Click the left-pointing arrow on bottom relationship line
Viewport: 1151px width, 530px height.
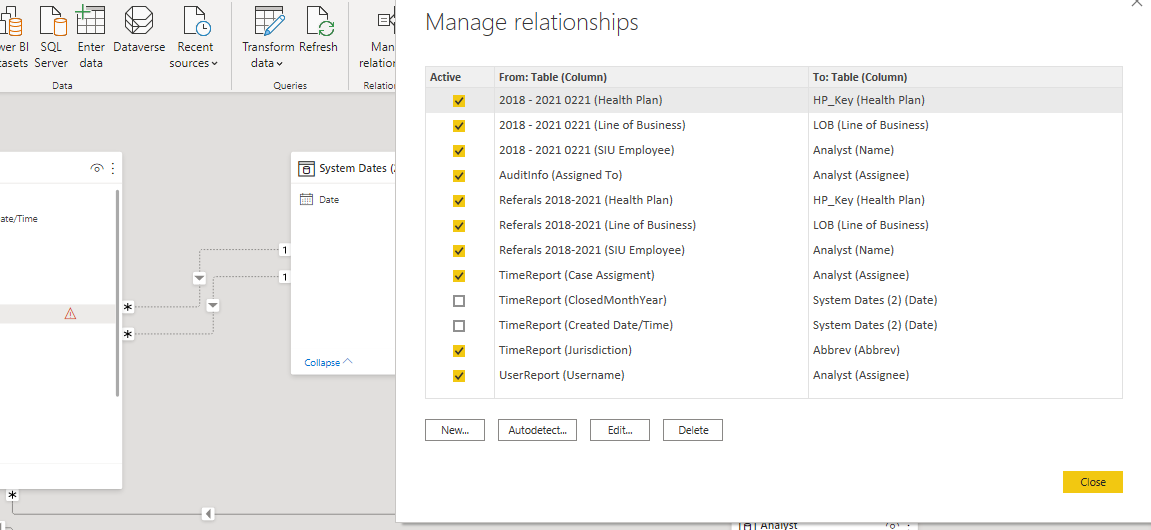[208, 513]
